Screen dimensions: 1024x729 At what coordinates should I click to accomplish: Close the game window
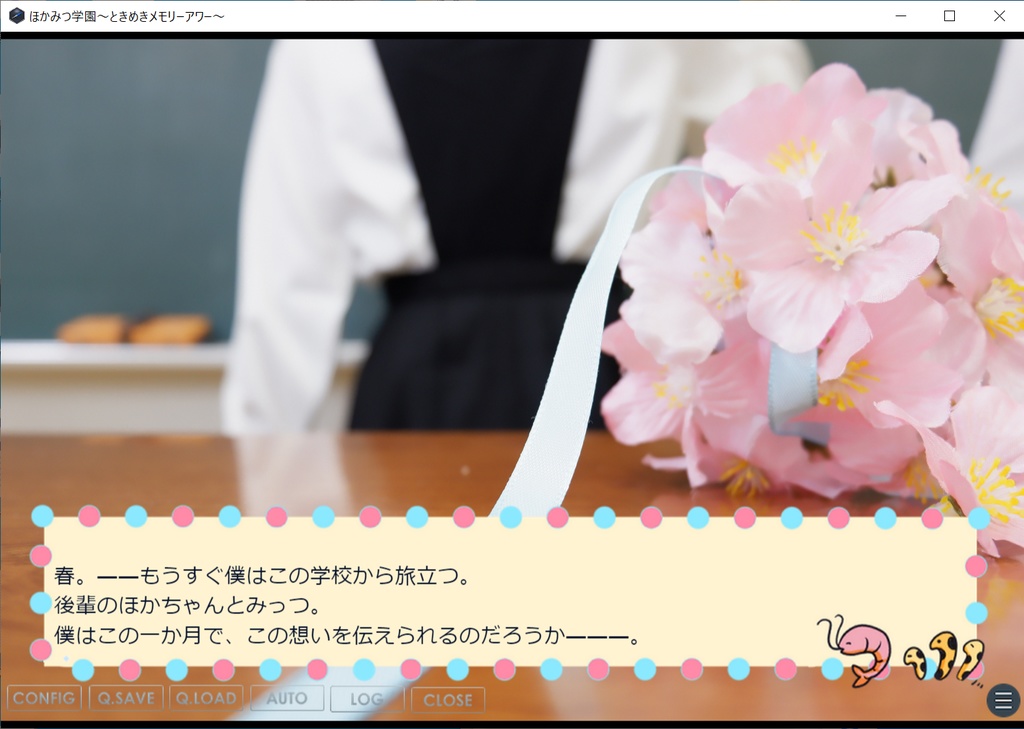[x=998, y=16]
